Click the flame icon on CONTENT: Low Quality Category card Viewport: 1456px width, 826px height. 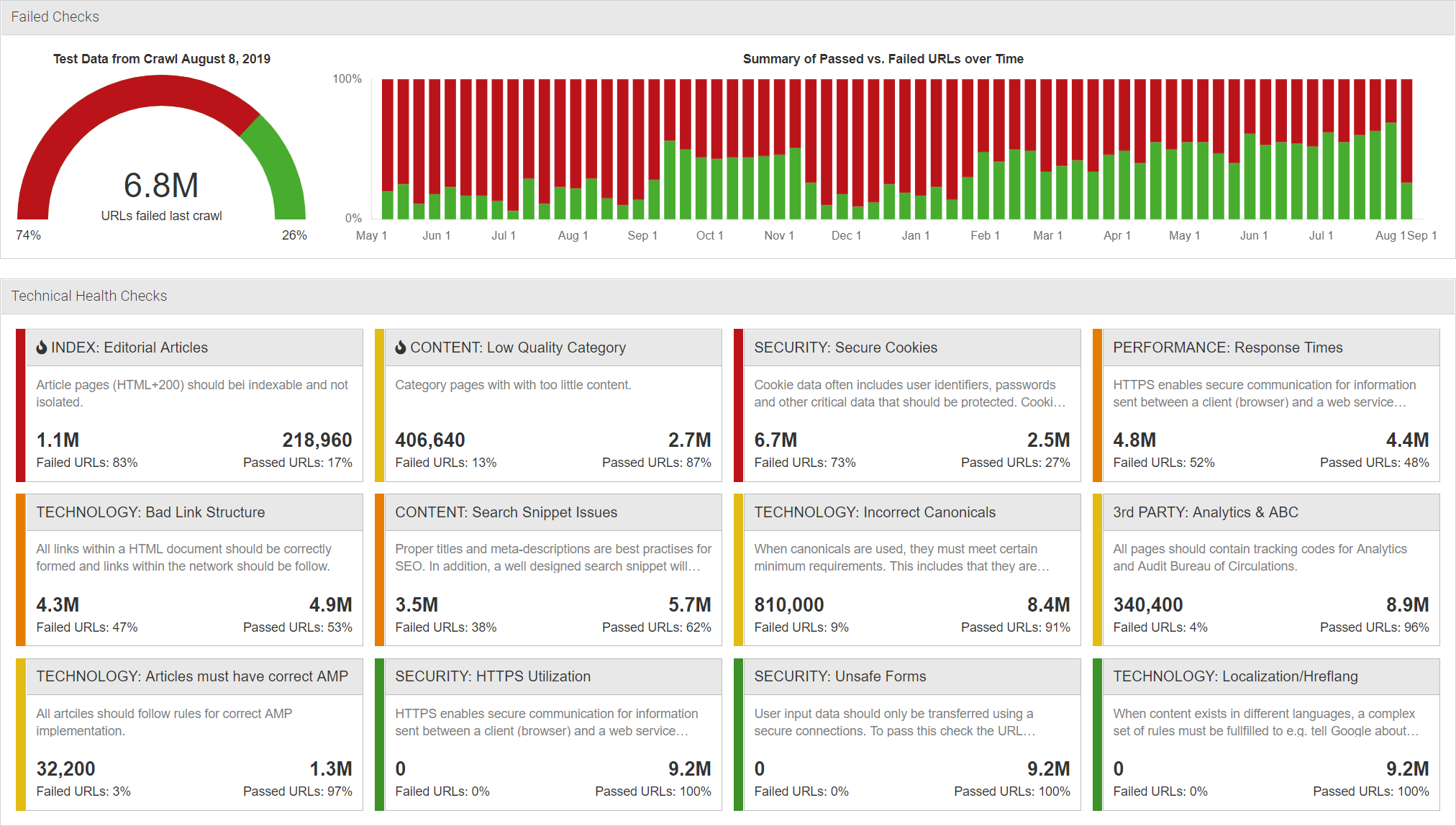[400, 348]
